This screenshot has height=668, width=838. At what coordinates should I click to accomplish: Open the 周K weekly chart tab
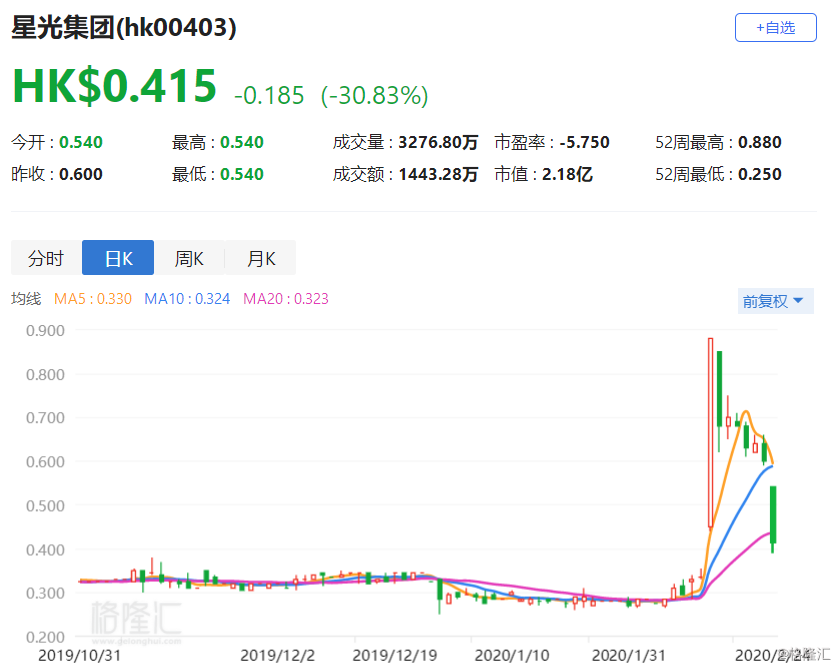pos(189,258)
